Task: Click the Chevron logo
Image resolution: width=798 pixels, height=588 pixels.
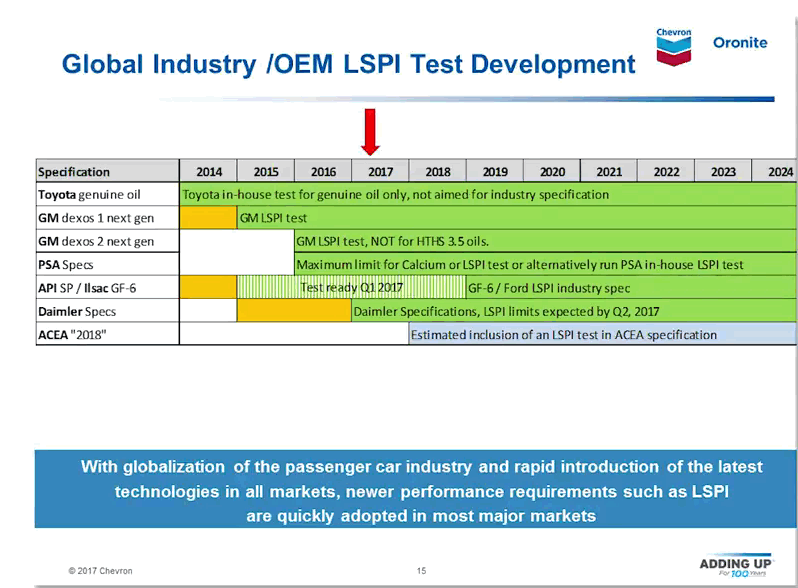Action: coord(673,47)
